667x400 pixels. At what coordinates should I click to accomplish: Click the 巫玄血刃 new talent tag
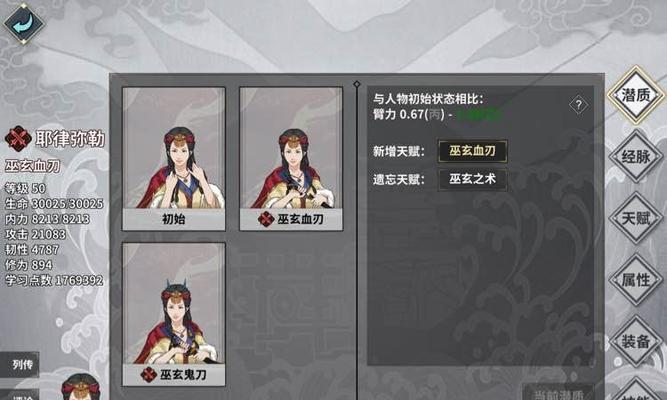click(x=473, y=151)
